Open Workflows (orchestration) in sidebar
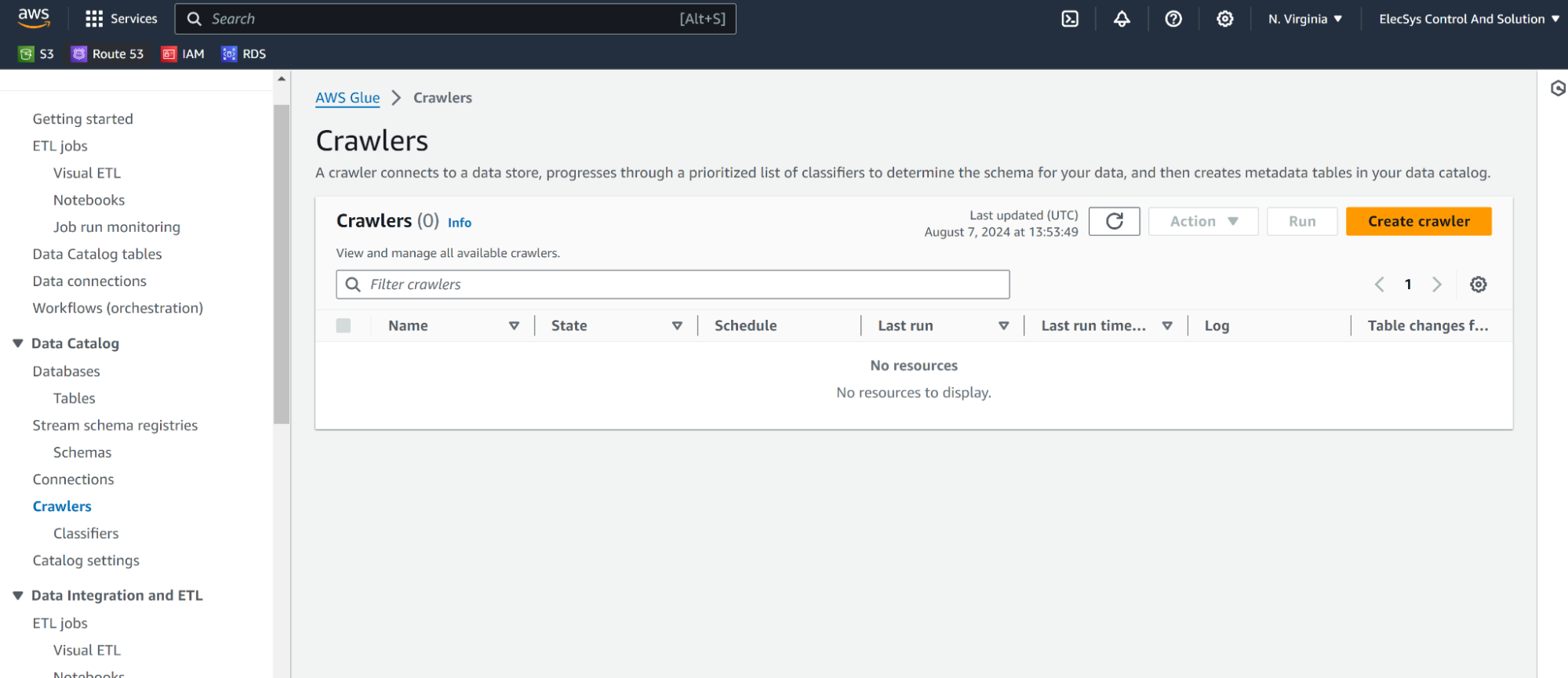Screen dimensions: 1568x678 pos(118,308)
